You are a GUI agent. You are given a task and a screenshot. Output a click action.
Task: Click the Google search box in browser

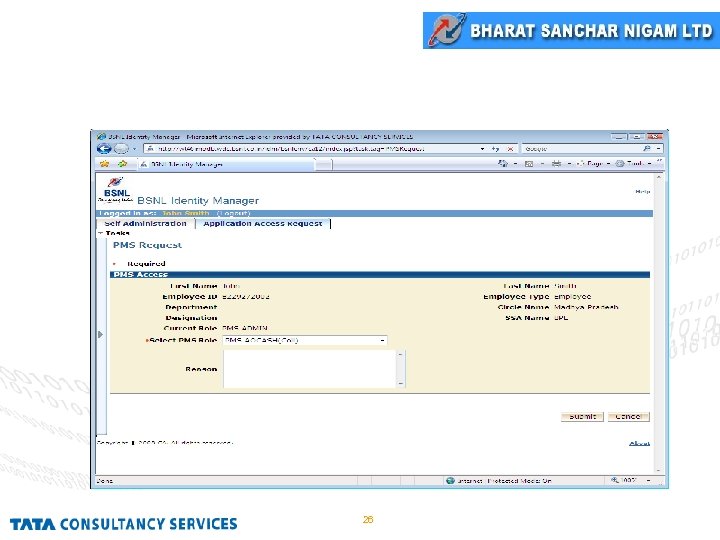pyautogui.click(x=582, y=149)
